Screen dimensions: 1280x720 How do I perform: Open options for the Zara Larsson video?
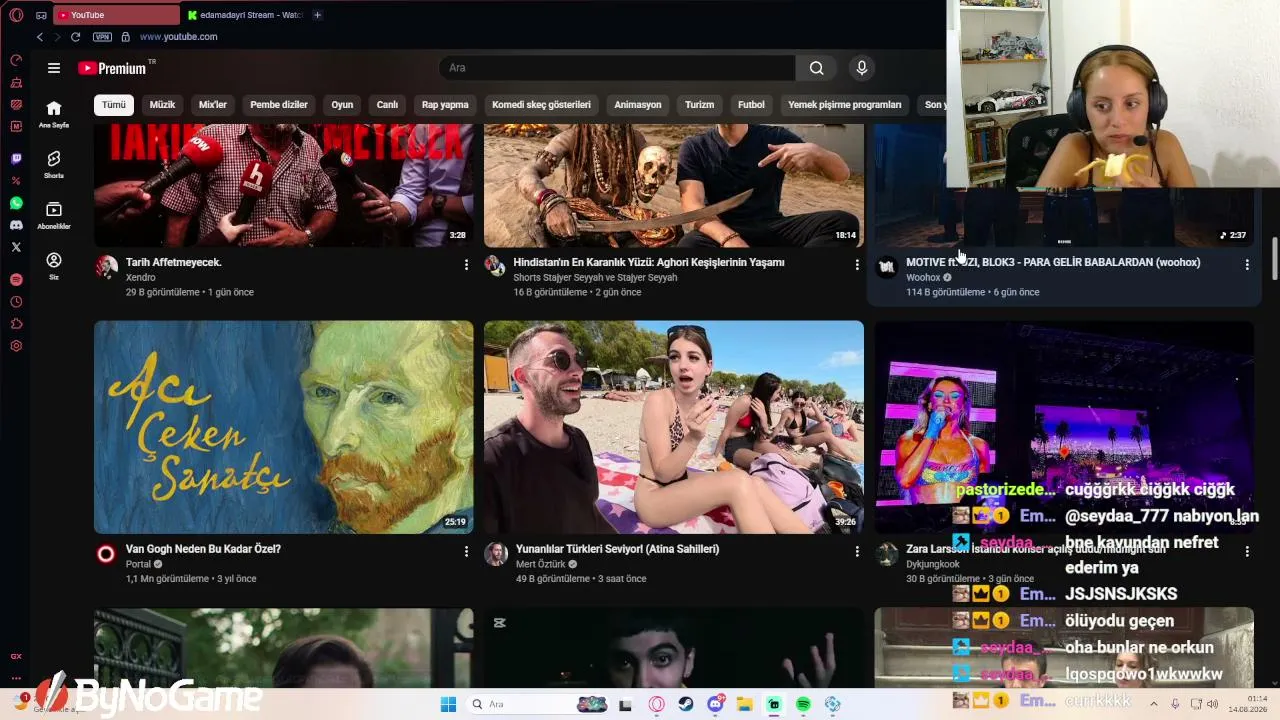tap(1246, 551)
